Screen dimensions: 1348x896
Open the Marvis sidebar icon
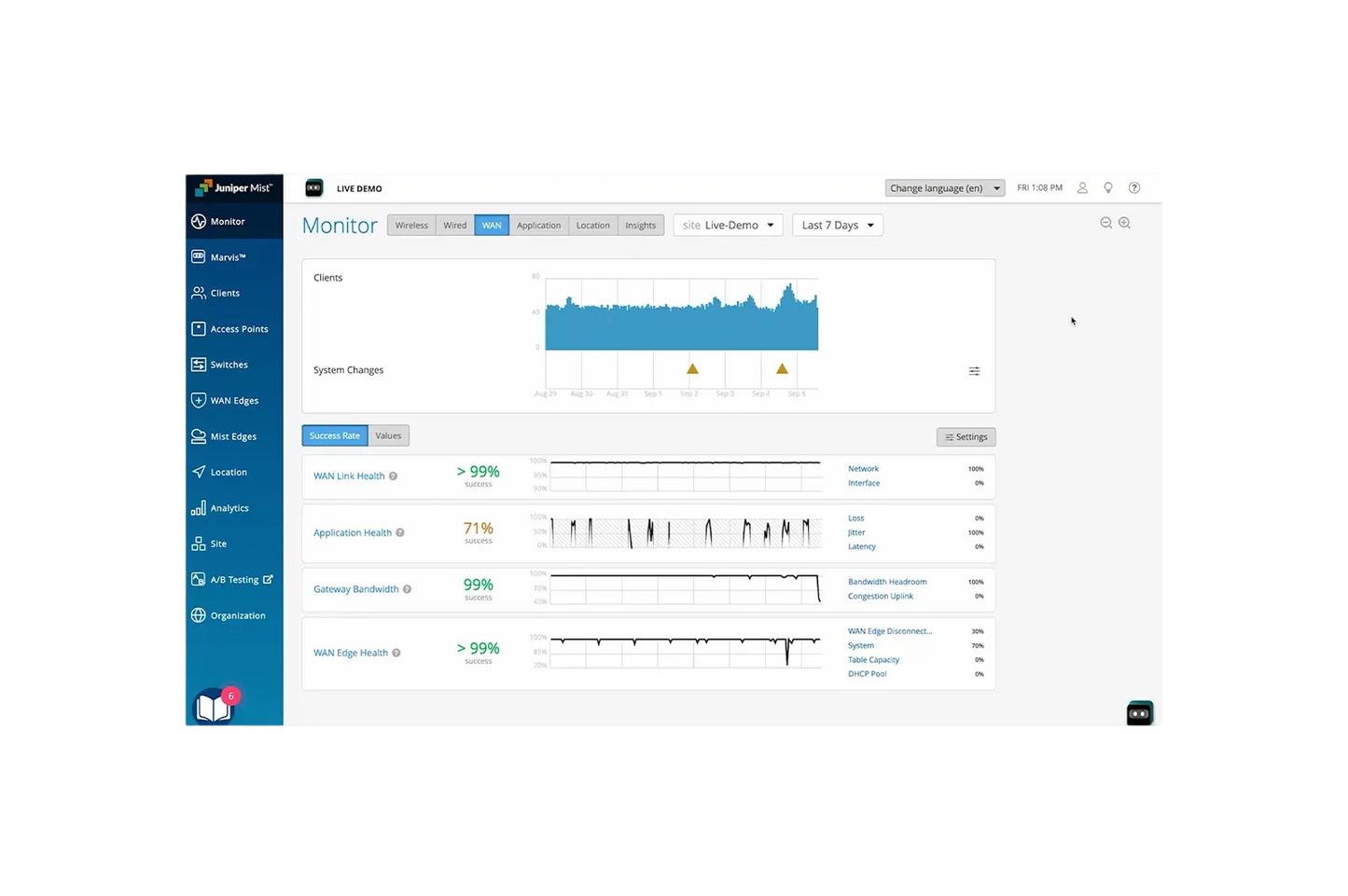click(x=199, y=257)
